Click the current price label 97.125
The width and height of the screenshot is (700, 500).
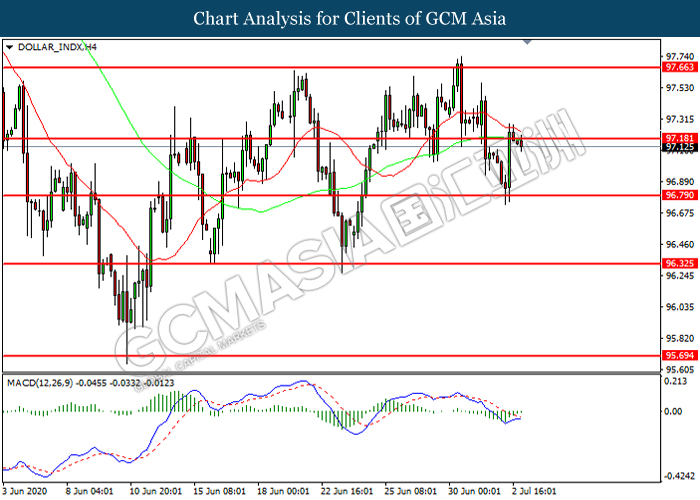(680, 147)
